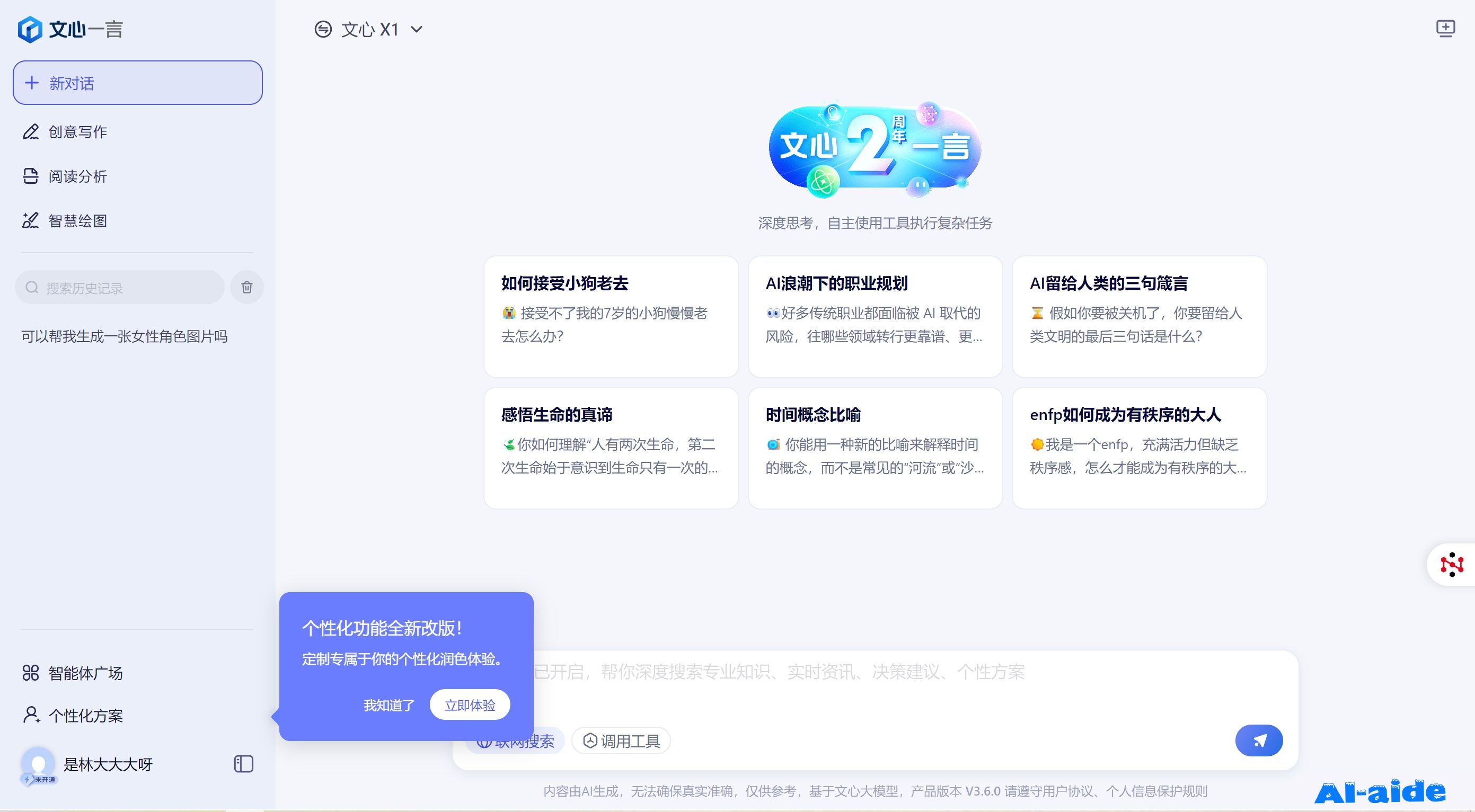Select the enfp如何成为有秩序的大人 prompt card
The height and width of the screenshot is (812, 1475).
(1140, 448)
